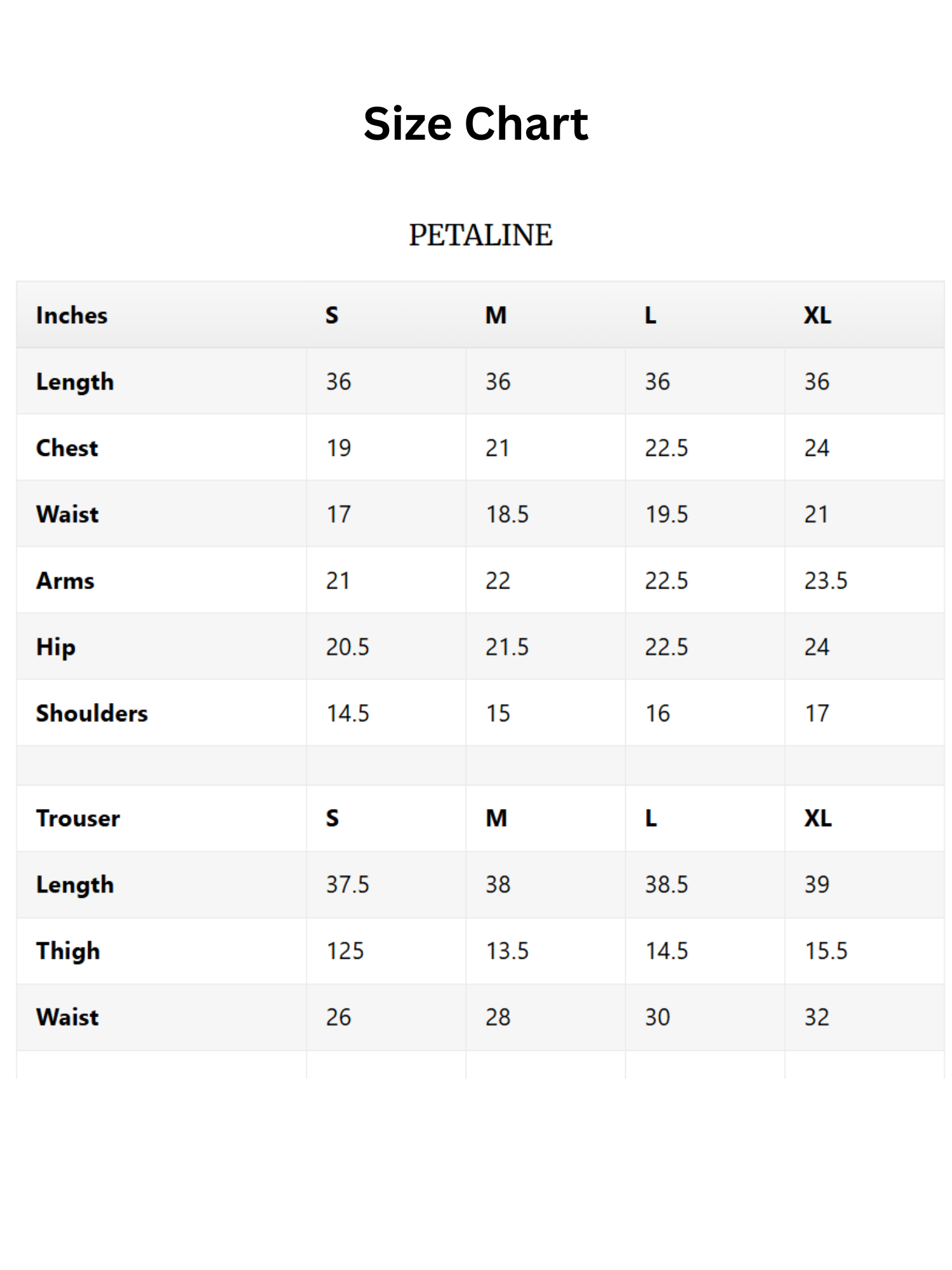Select the Shoulders row label

click(92, 713)
